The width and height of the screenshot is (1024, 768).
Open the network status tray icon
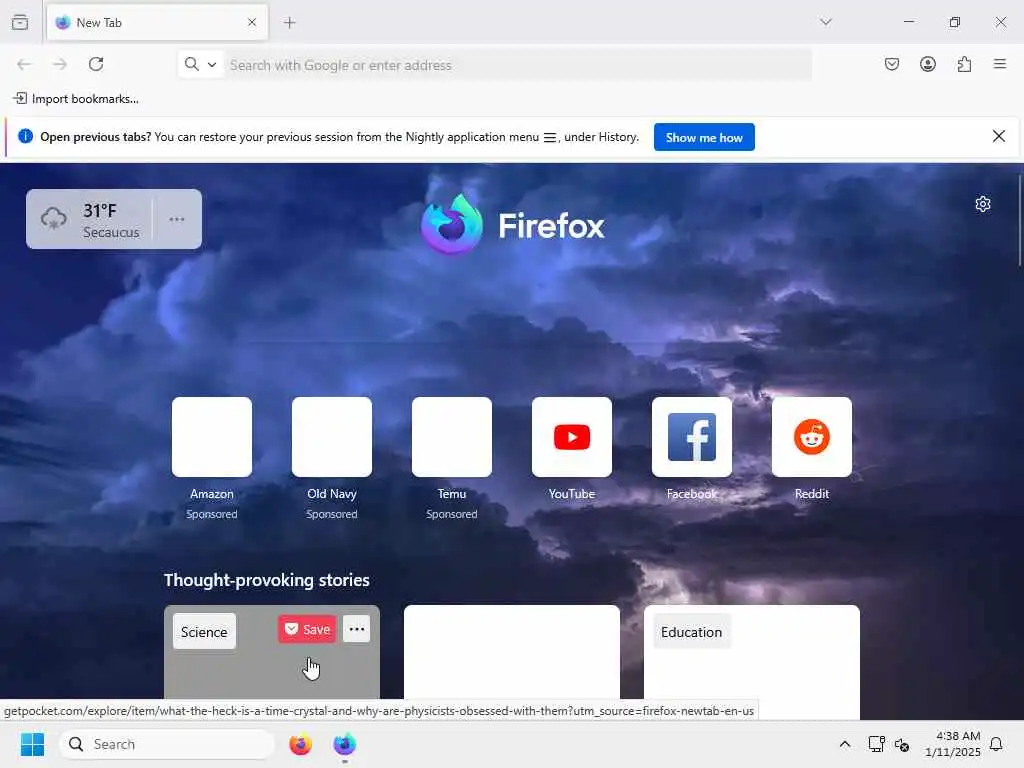click(x=876, y=744)
